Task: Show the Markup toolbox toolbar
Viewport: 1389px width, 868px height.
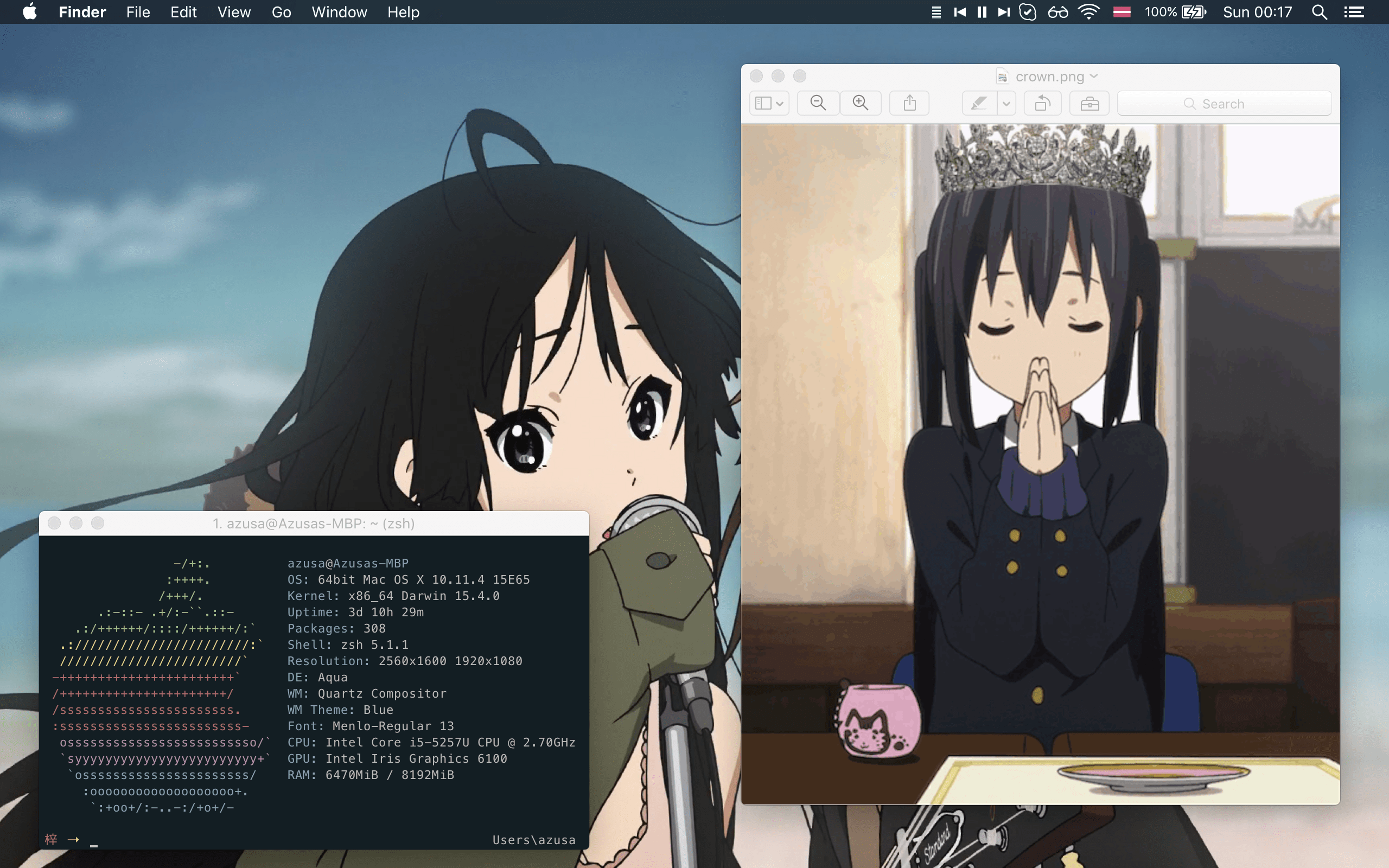Action: [1089, 103]
